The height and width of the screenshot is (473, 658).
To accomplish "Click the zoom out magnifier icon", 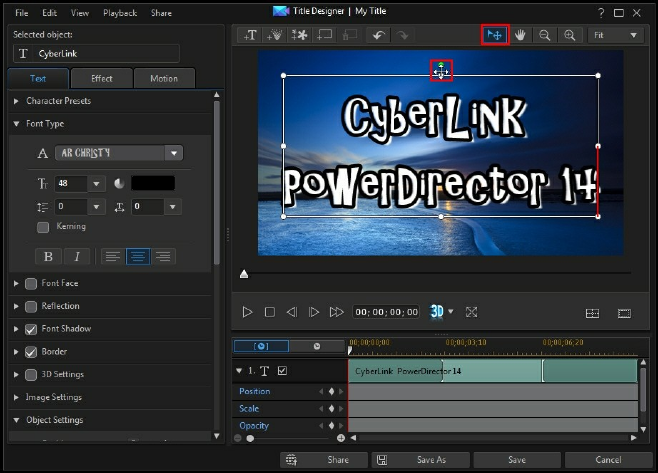I will pos(546,35).
